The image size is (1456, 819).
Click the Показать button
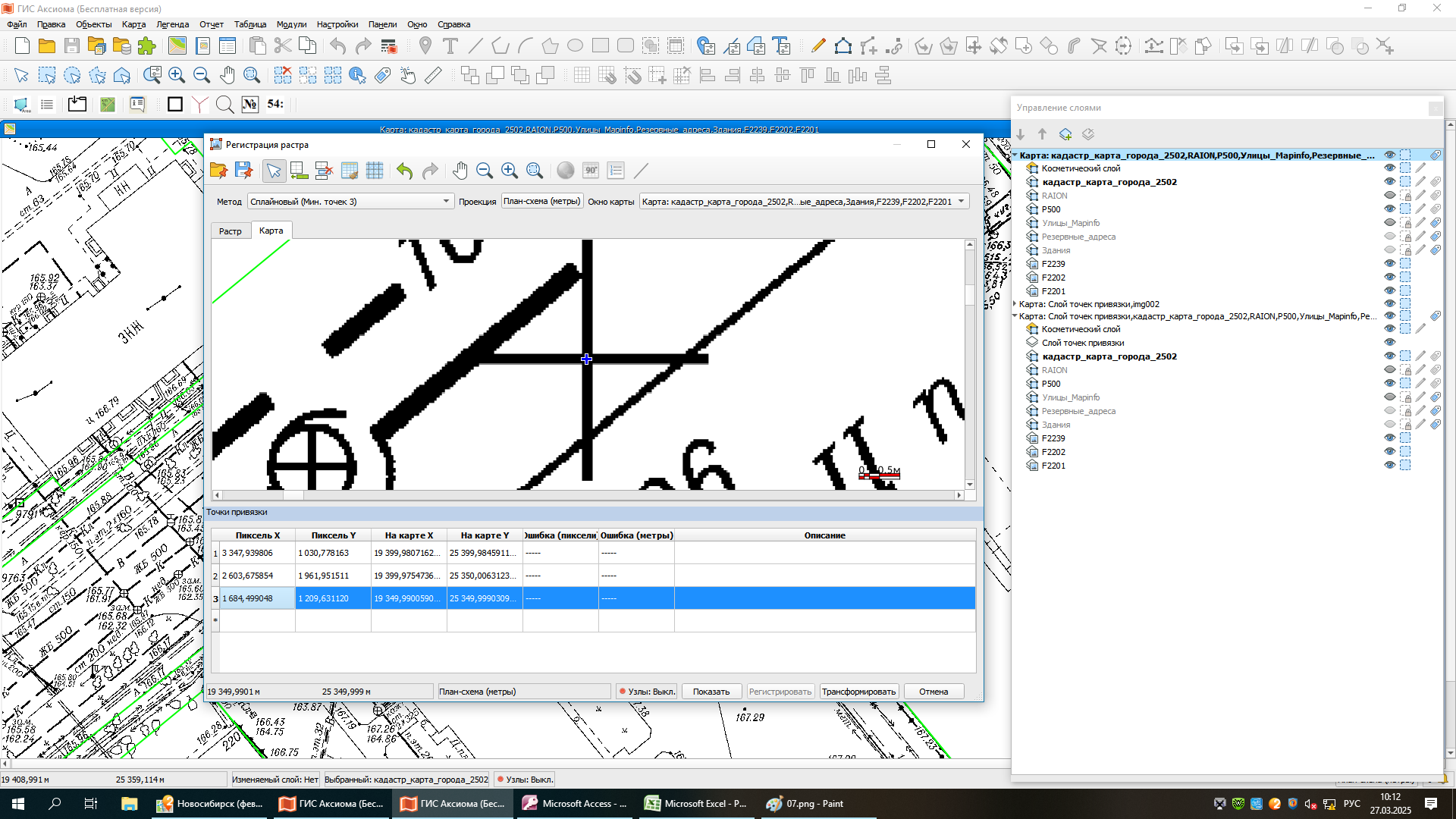click(x=711, y=692)
